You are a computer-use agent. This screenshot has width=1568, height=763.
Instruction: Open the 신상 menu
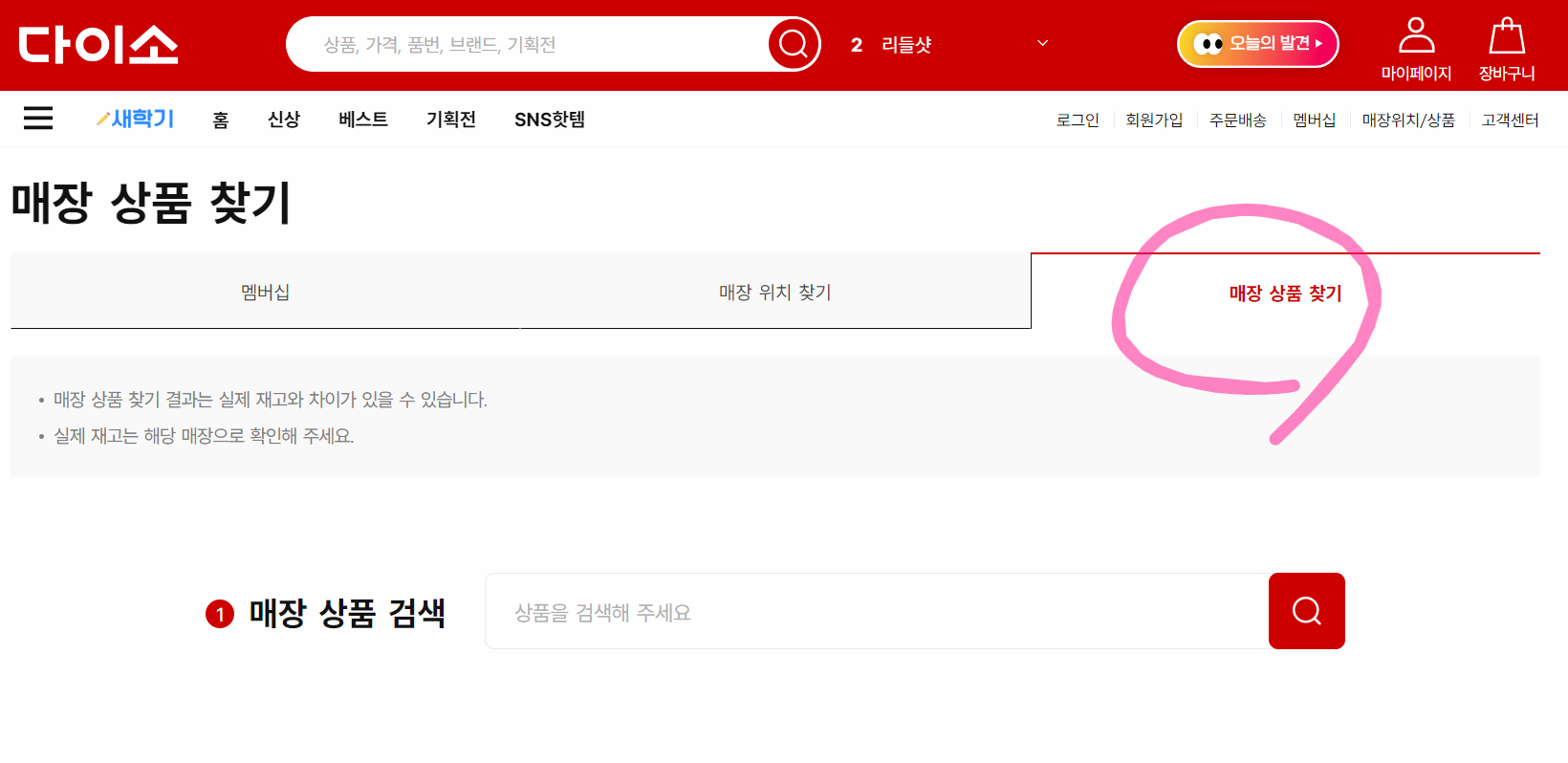(284, 120)
